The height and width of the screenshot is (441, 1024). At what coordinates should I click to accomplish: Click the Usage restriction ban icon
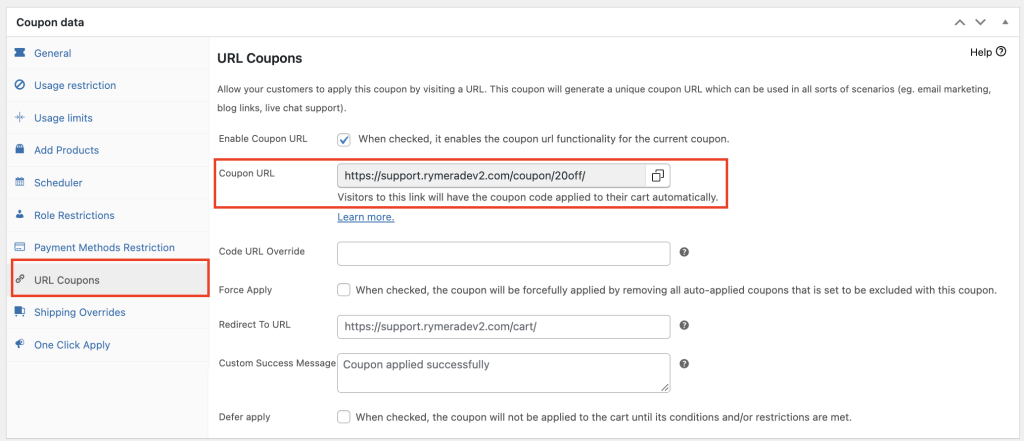pos(20,85)
